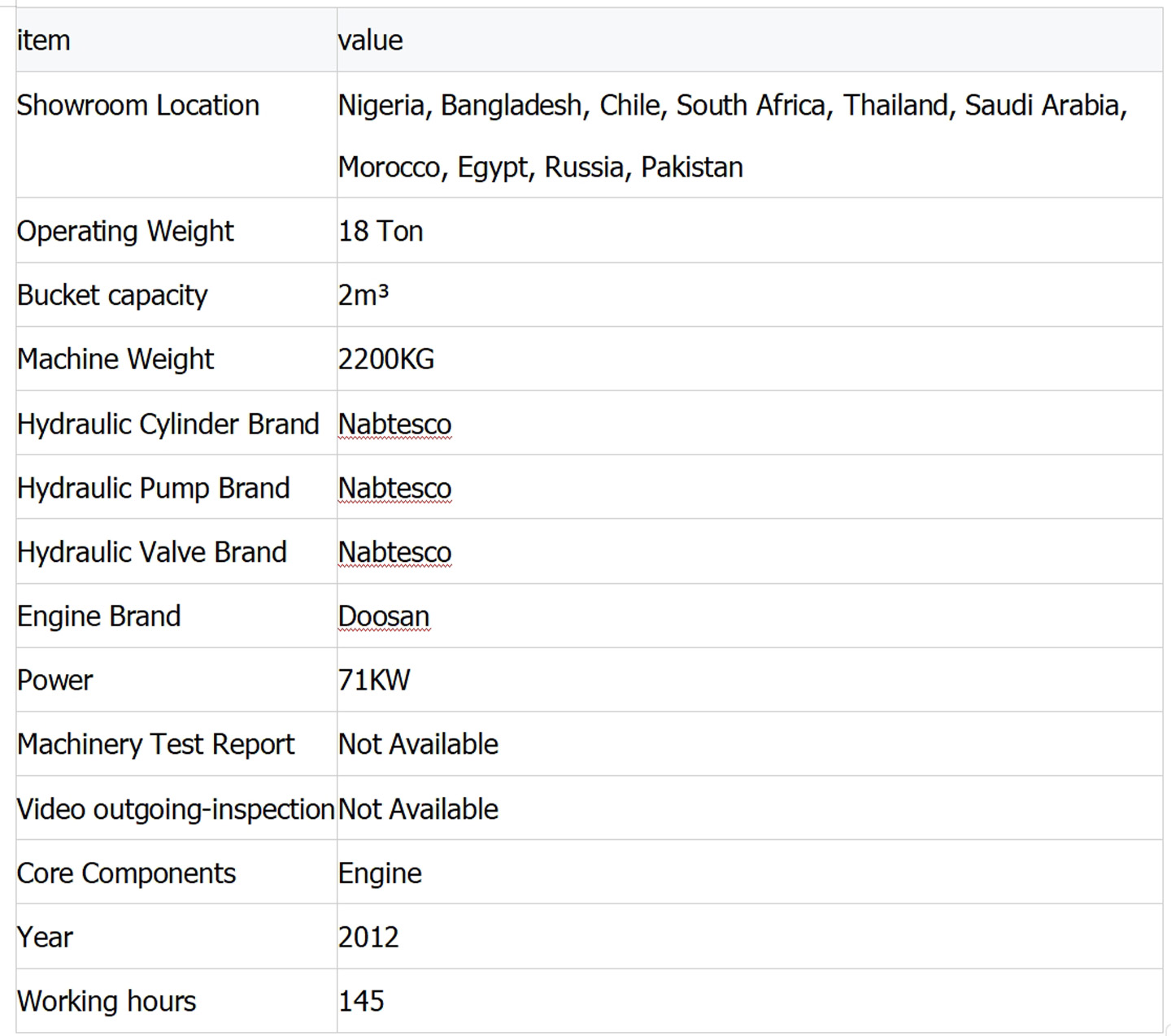Click Nabtesco in Hydraulic Pump Brand row
The height and width of the screenshot is (1036, 1171).
coord(394,489)
